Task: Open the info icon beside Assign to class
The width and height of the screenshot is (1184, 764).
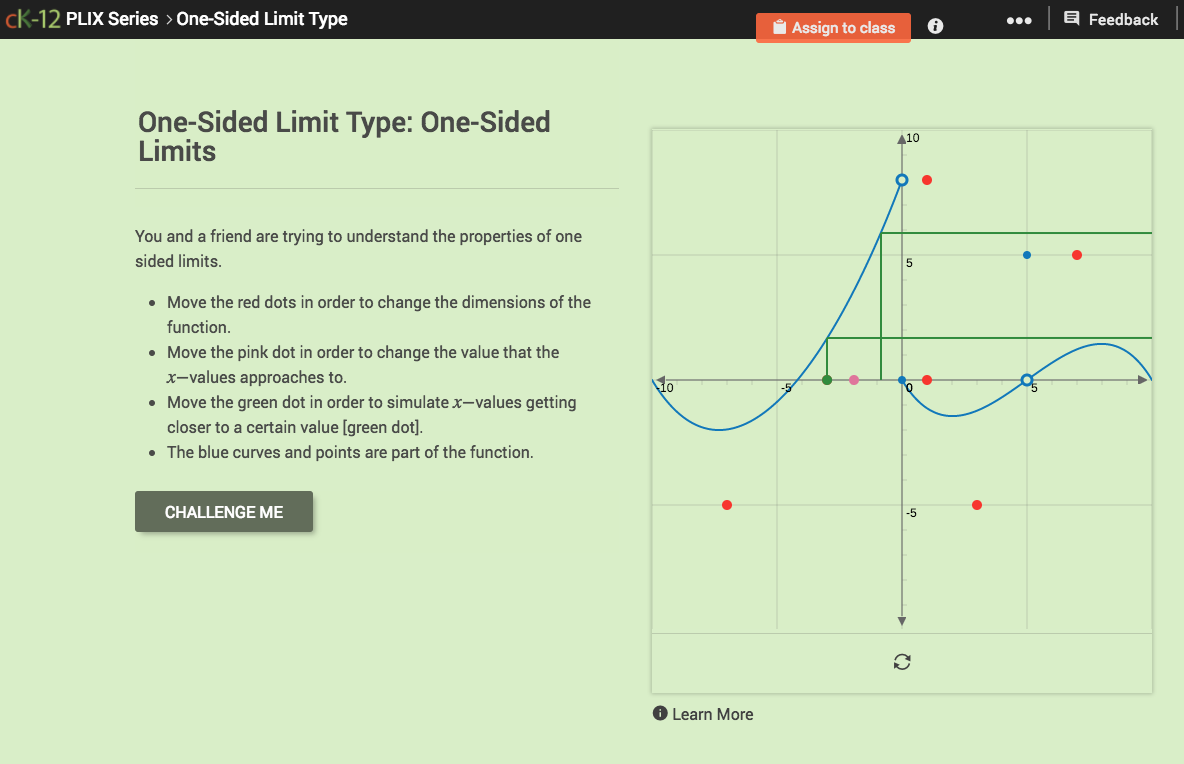Action: point(934,26)
